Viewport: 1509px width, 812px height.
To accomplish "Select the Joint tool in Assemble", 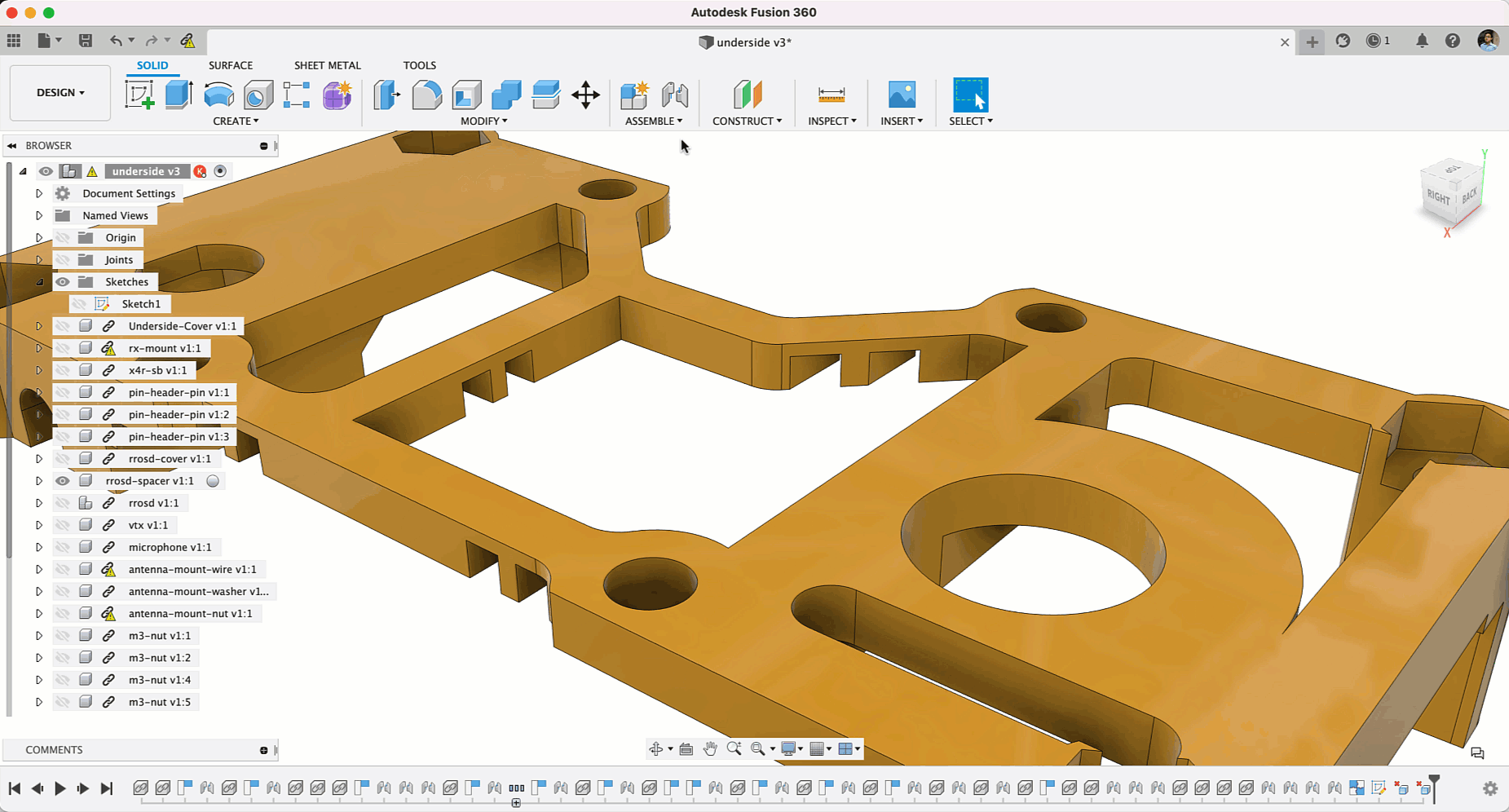I will click(x=675, y=95).
